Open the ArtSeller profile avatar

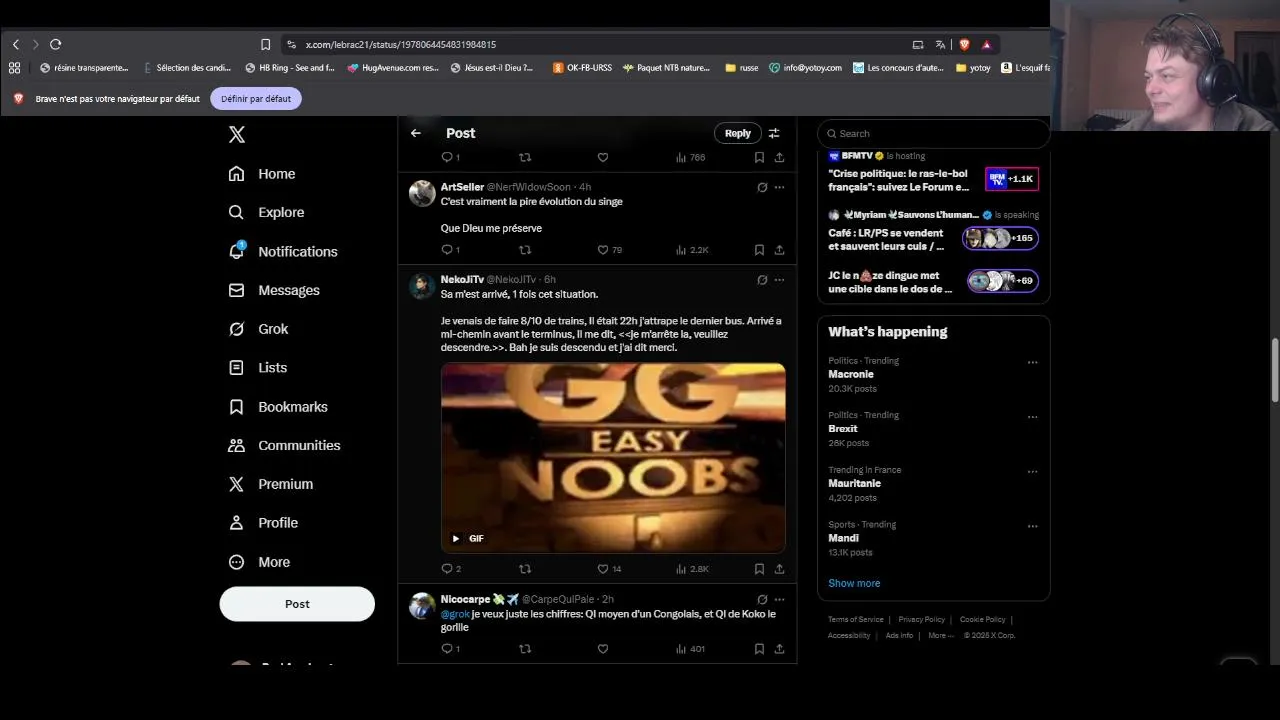[422, 193]
